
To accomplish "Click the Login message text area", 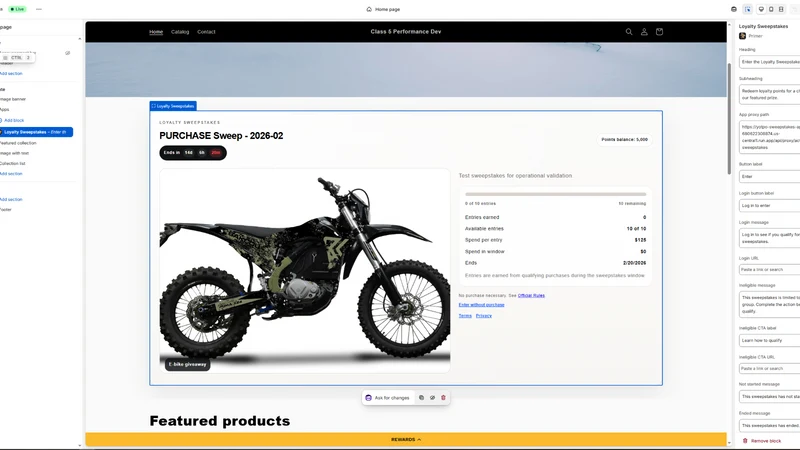I will pos(769,238).
